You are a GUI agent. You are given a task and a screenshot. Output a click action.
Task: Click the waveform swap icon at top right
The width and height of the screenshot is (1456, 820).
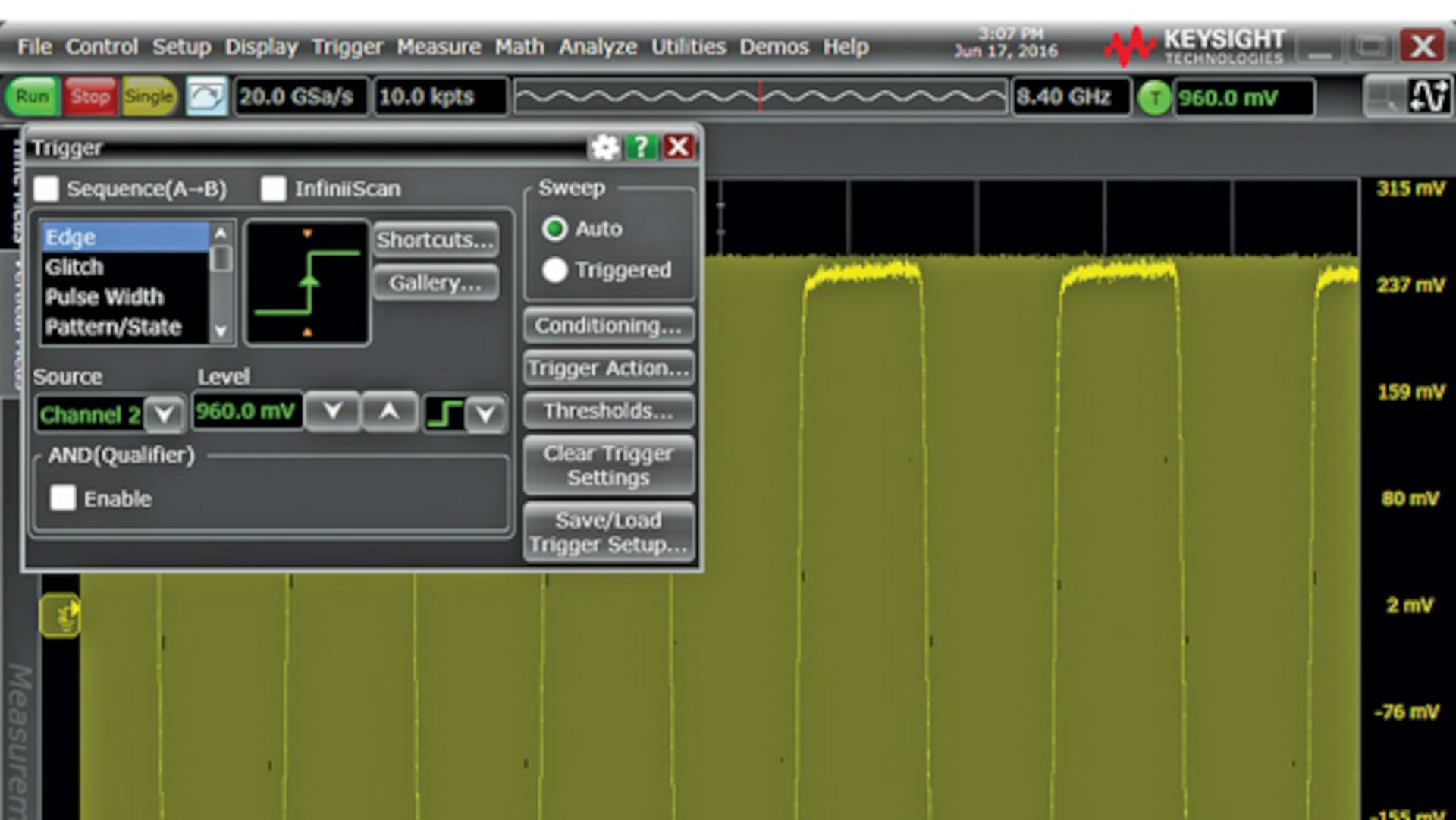[1428, 96]
